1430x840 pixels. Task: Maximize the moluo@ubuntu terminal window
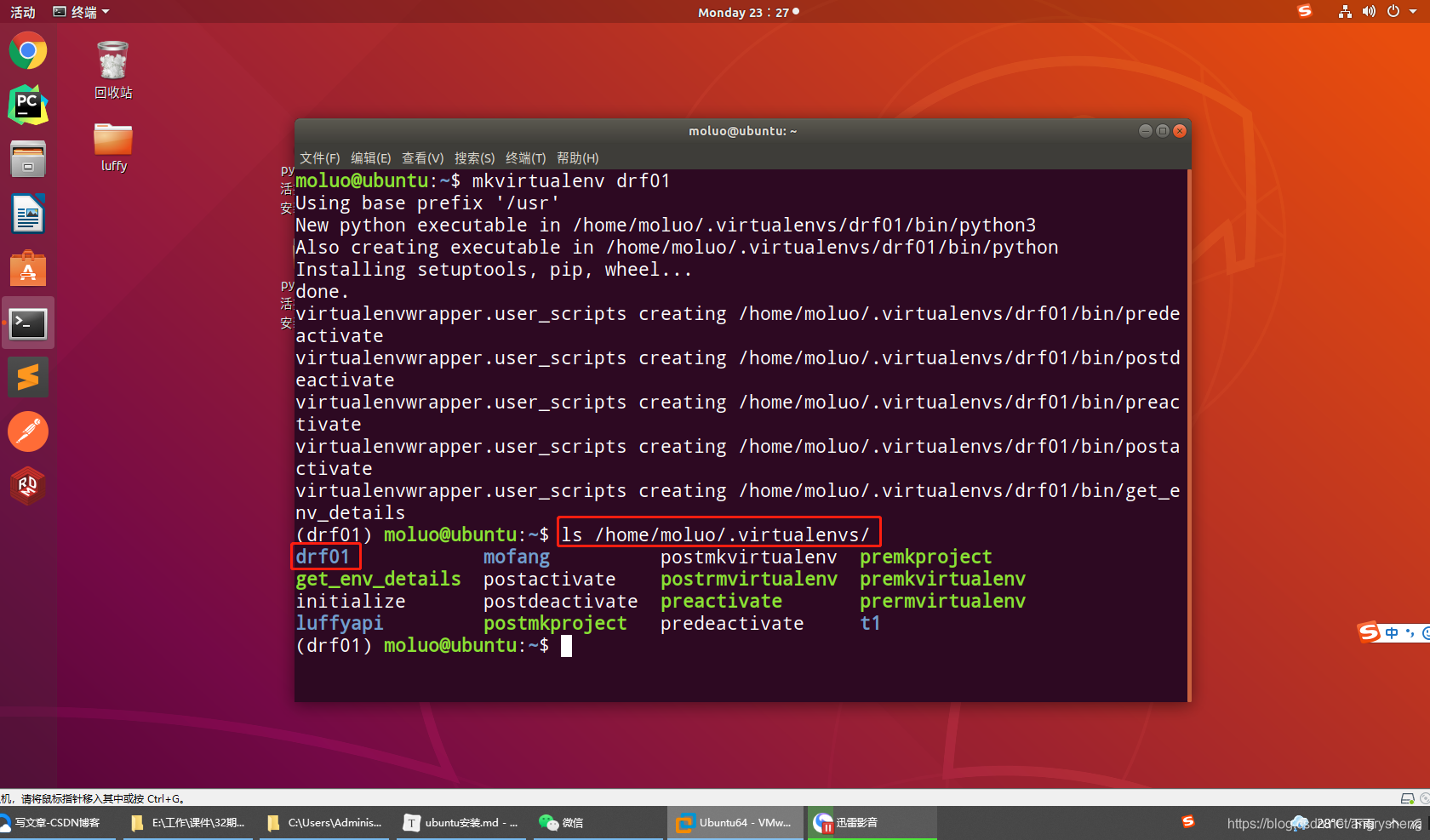(1163, 130)
